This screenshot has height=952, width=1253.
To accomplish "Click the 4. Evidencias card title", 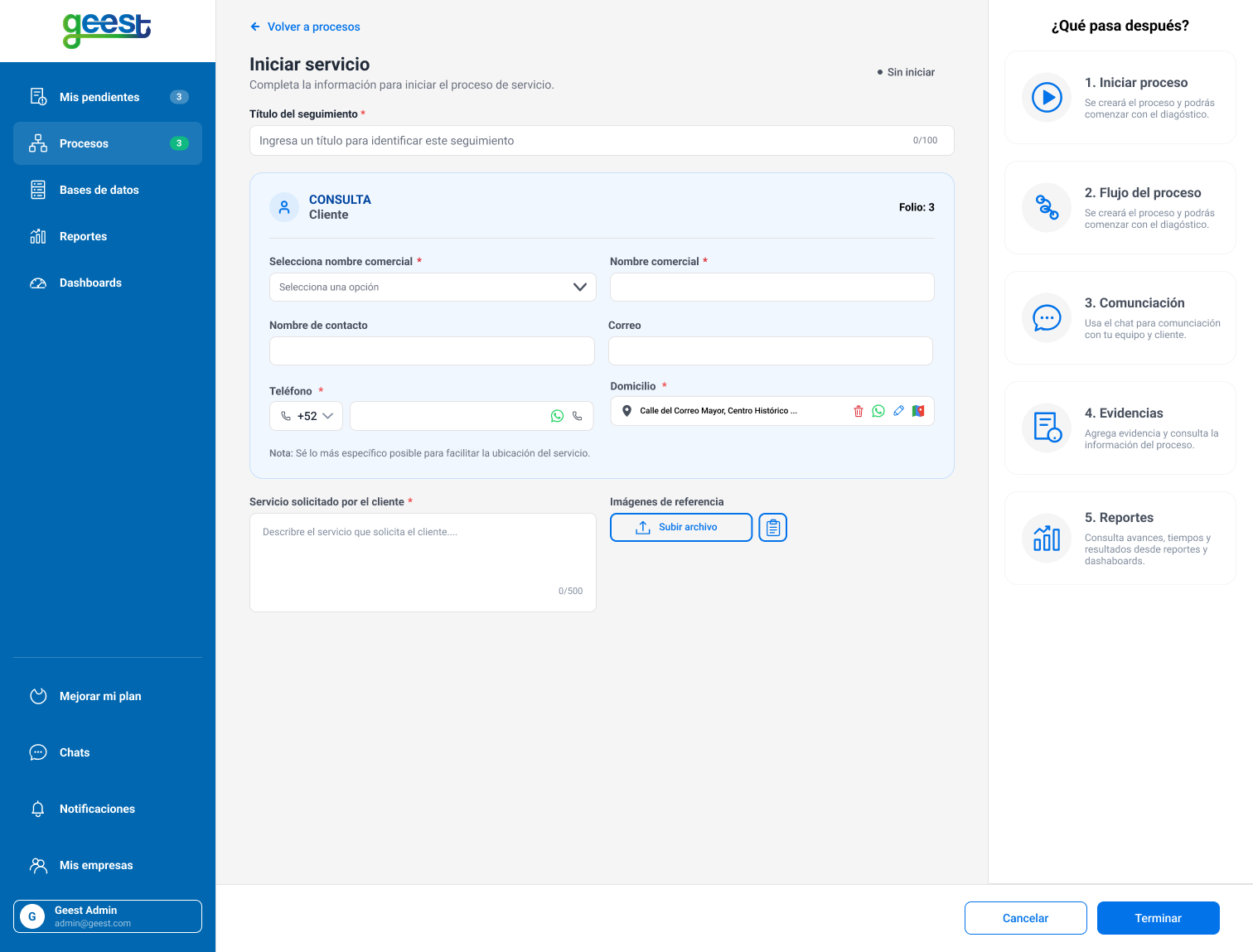I will coord(1124,413).
